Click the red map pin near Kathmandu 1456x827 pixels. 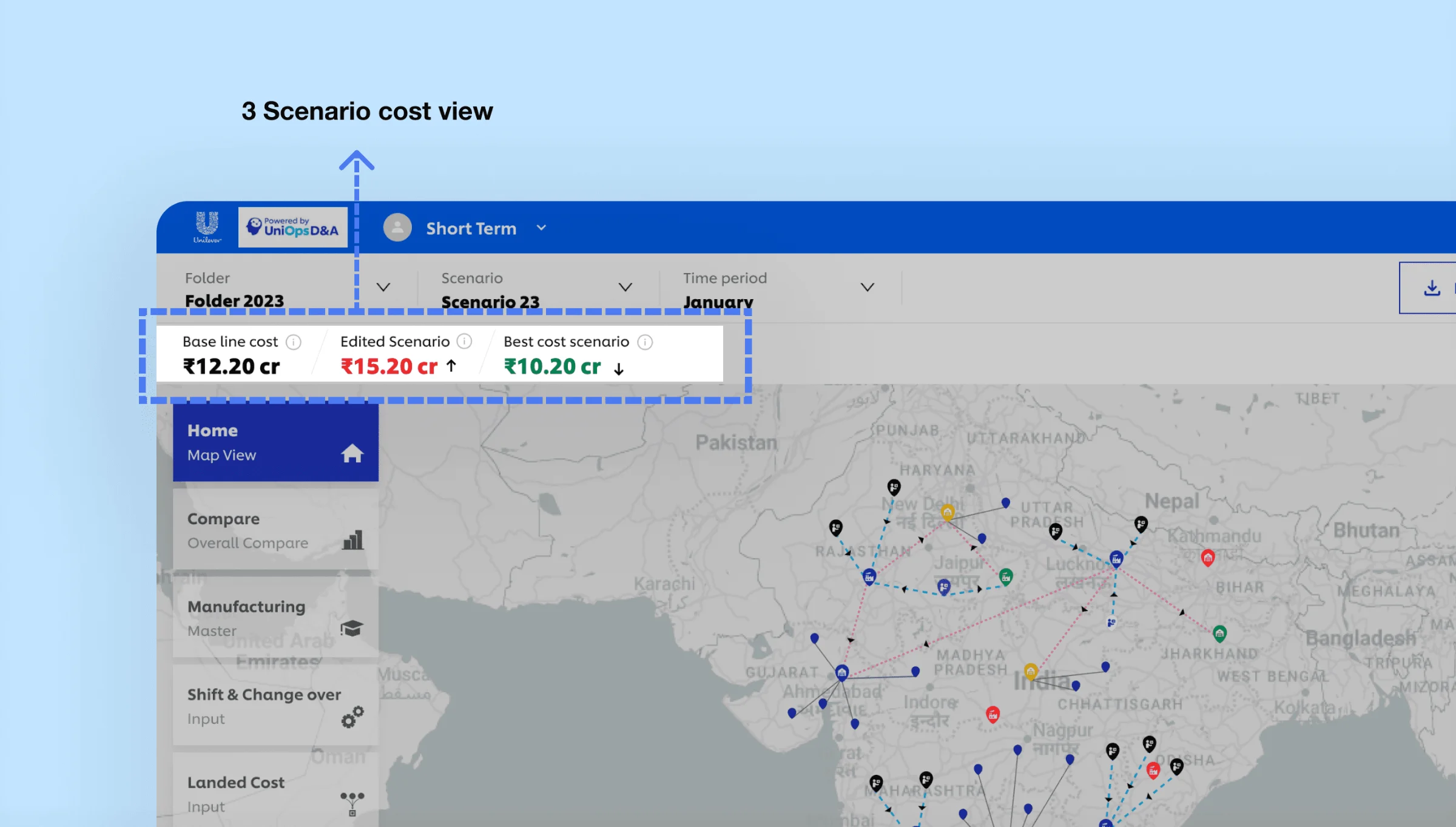[x=1208, y=558]
